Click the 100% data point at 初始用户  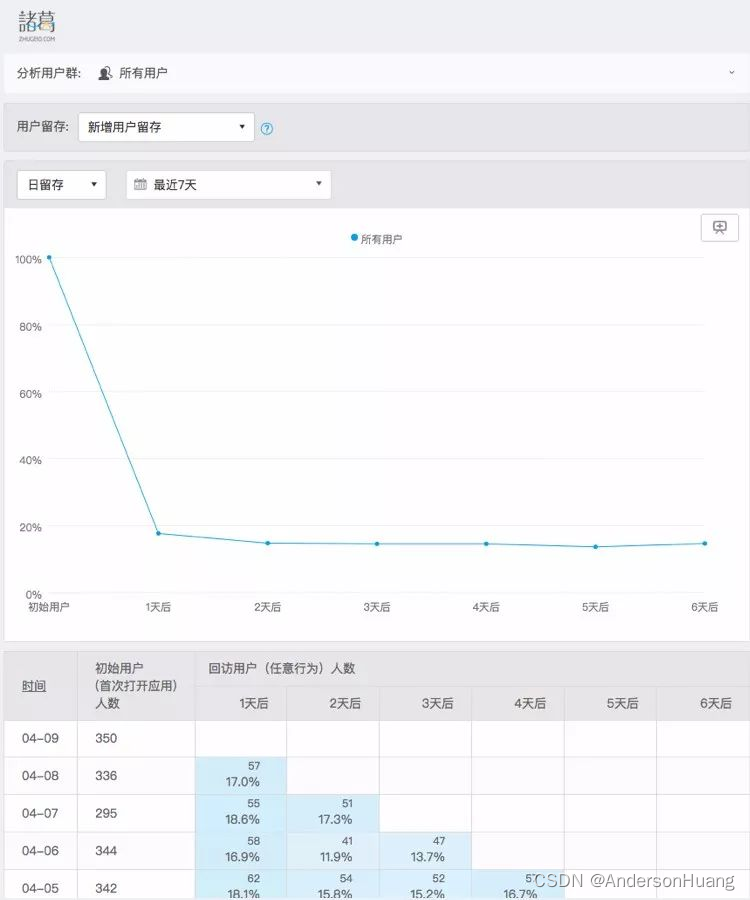tap(49, 258)
